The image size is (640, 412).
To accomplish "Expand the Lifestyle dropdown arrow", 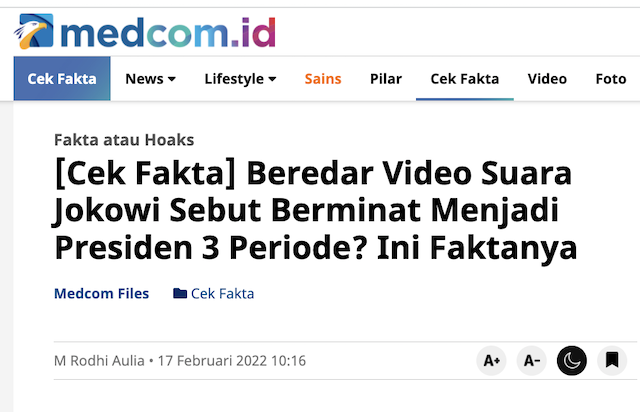I will pos(272,79).
